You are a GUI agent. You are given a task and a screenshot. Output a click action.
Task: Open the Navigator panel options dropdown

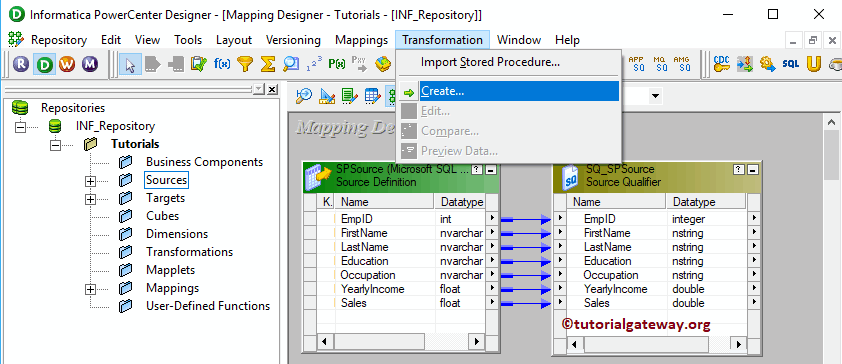259,89
